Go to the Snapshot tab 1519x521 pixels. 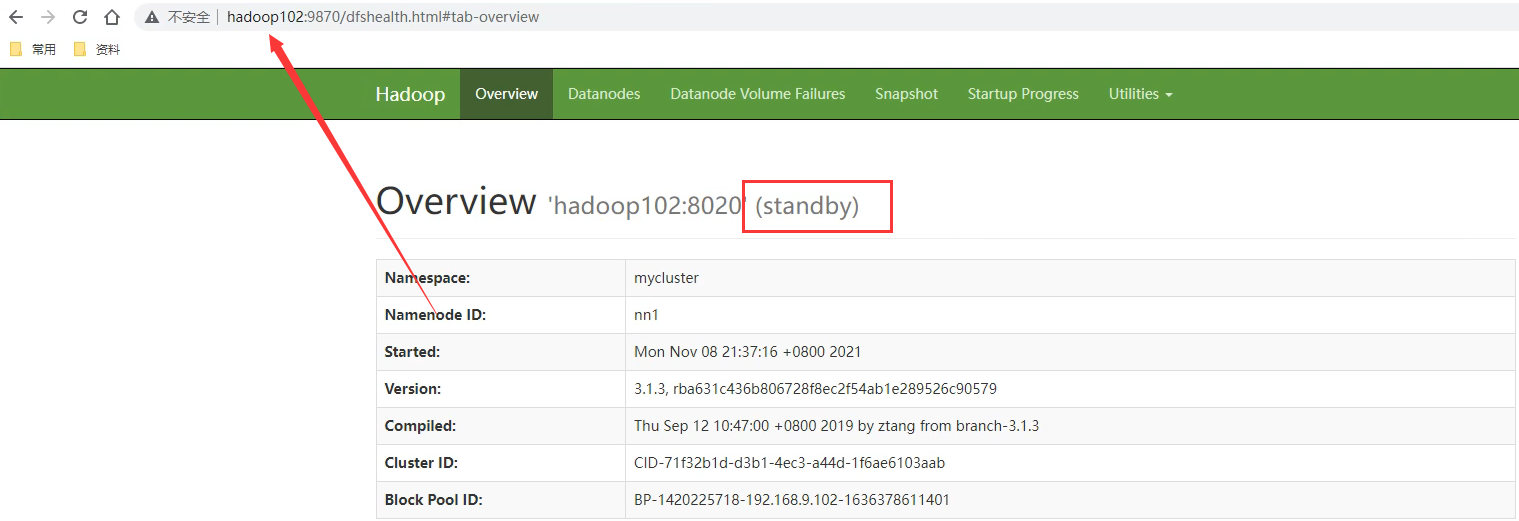(x=906, y=94)
